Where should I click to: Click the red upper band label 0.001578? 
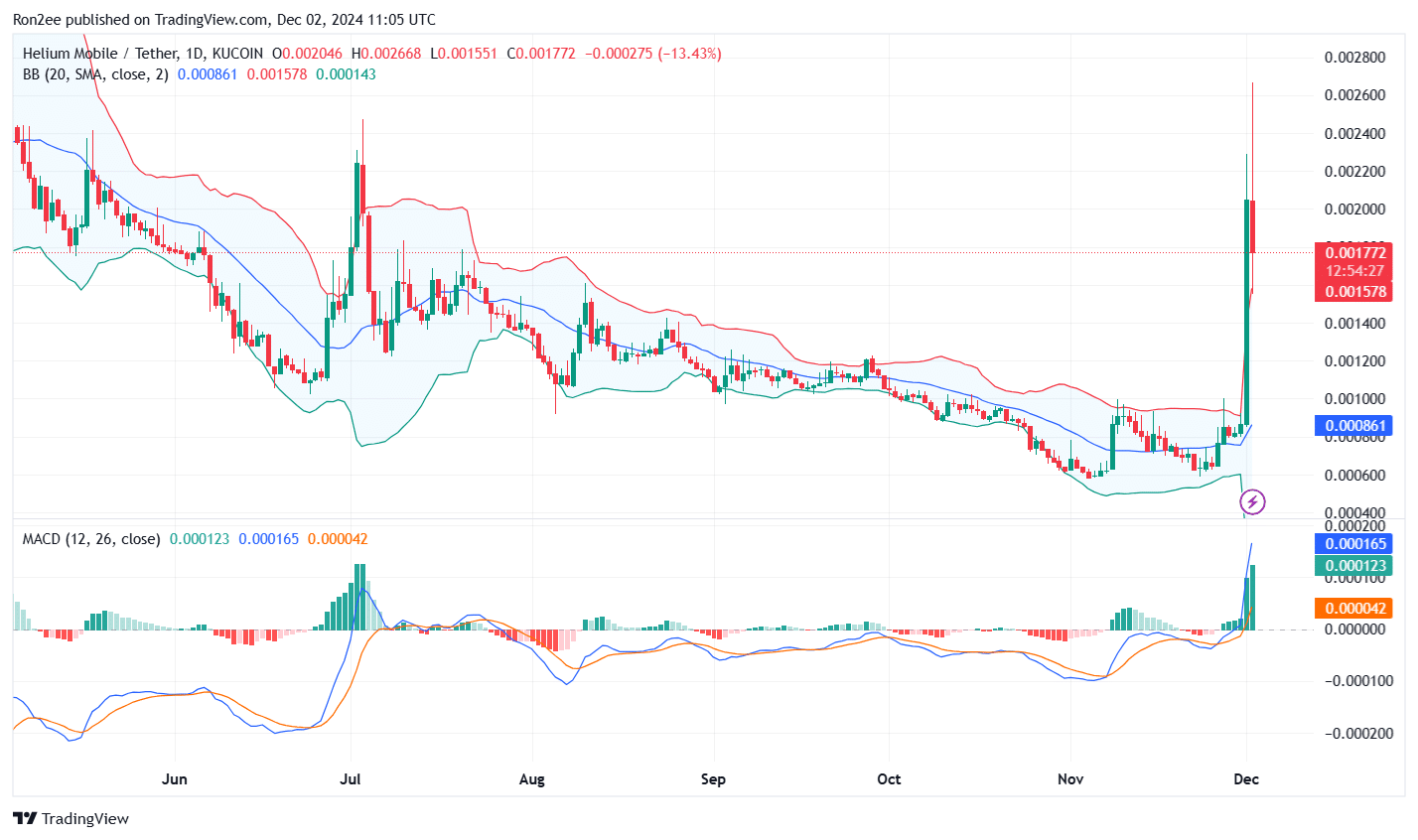[x=1353, y=292]
